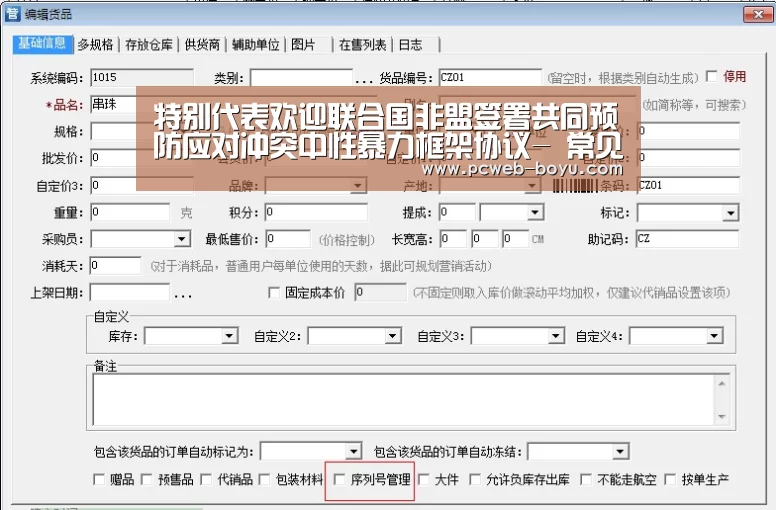Open the 图片 tab
The width and height of the screenshot is (776, 510).
coord(303,45)
